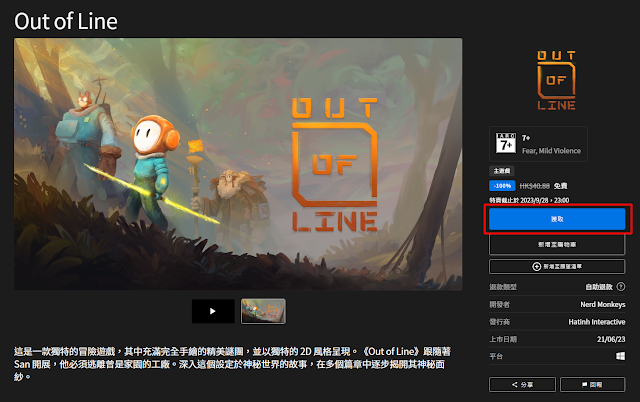Click the Fear, Mild Violence rating text
This screenshot has height=402, width=640.
coord(551,151)
